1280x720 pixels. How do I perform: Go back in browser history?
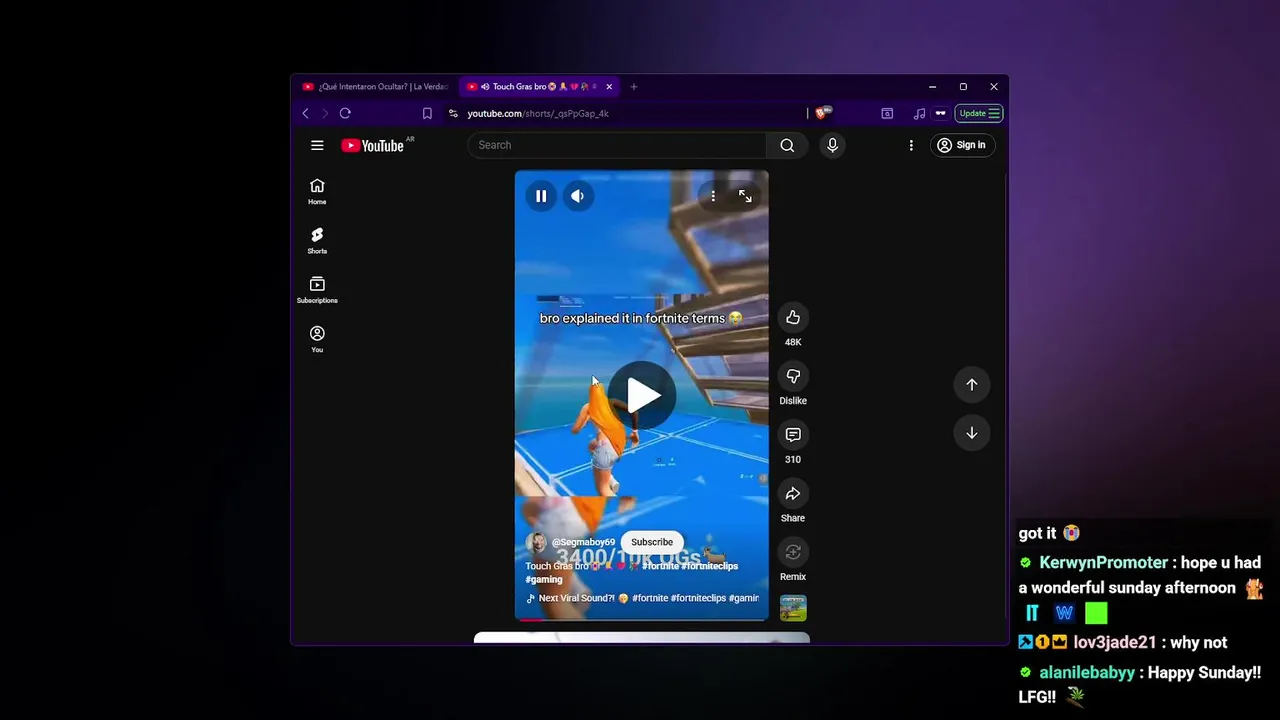tap(306, 114)
